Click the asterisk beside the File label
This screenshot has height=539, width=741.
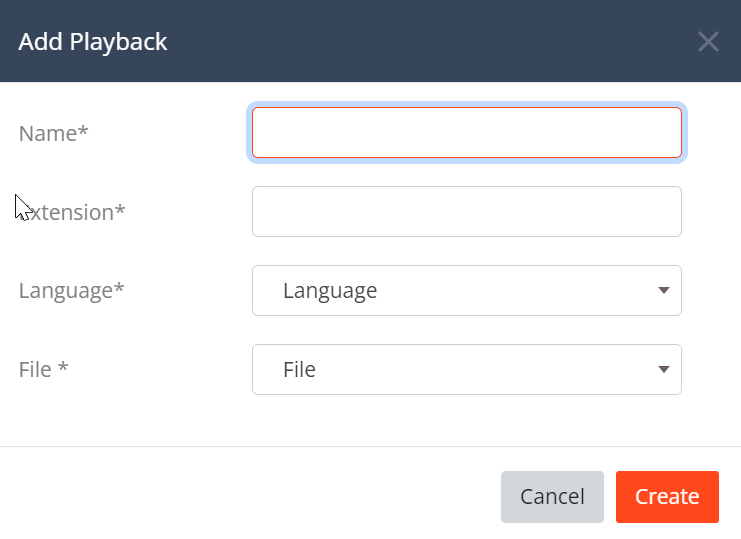click(63, 366)
